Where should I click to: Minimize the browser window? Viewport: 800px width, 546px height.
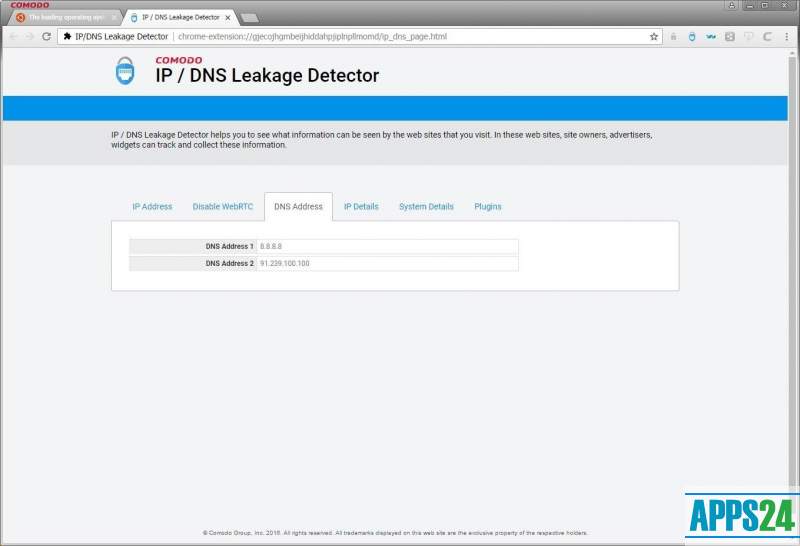tap(750, 5)
